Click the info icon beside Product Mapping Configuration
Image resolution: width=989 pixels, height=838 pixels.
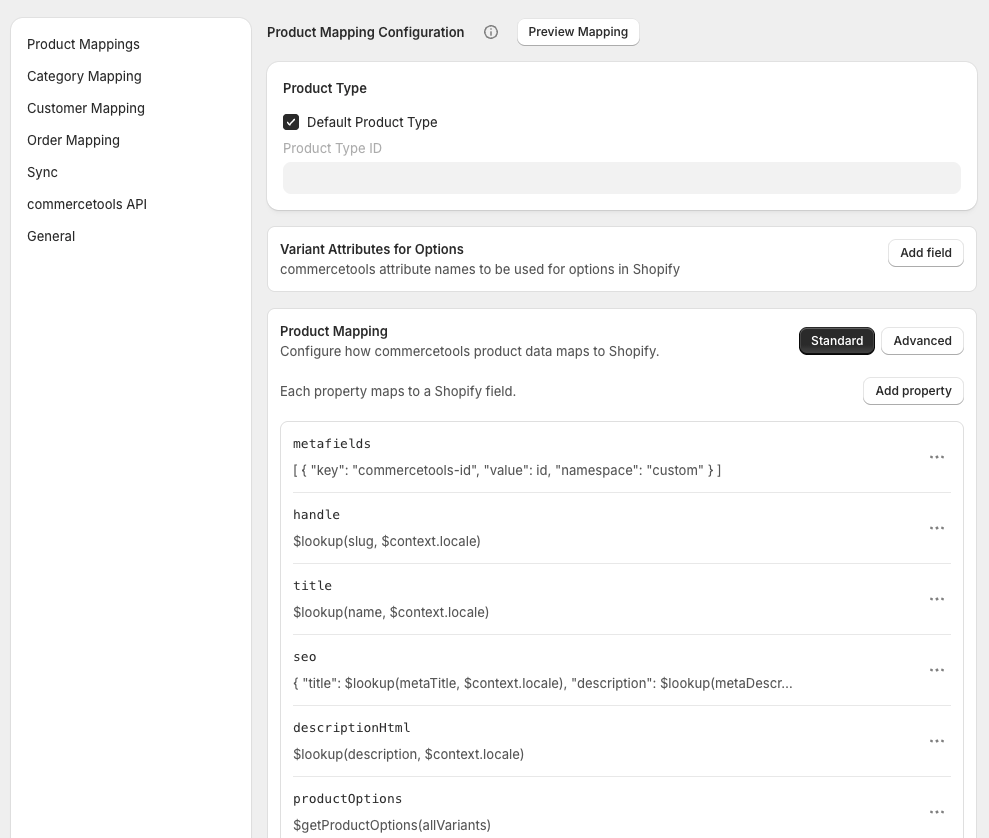click(x=491, y=32)
